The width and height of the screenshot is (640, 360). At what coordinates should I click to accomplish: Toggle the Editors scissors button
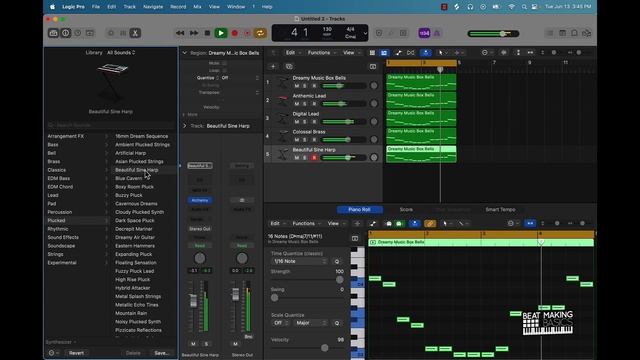pos(135,33)
